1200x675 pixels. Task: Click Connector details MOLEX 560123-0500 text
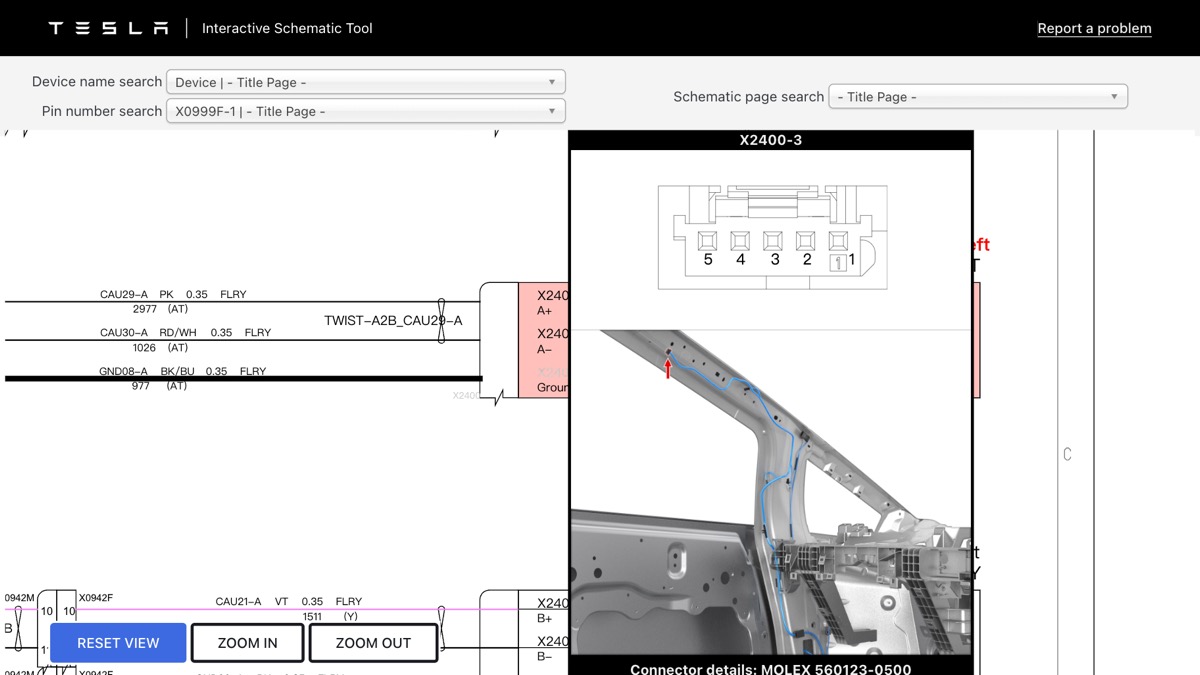[x=770, y=669]
